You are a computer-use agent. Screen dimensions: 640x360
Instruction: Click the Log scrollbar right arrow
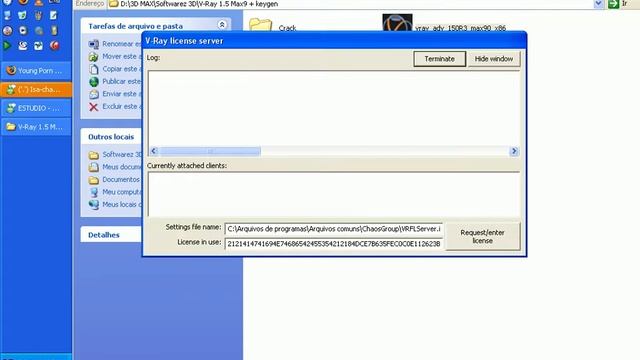coord(514,151)
